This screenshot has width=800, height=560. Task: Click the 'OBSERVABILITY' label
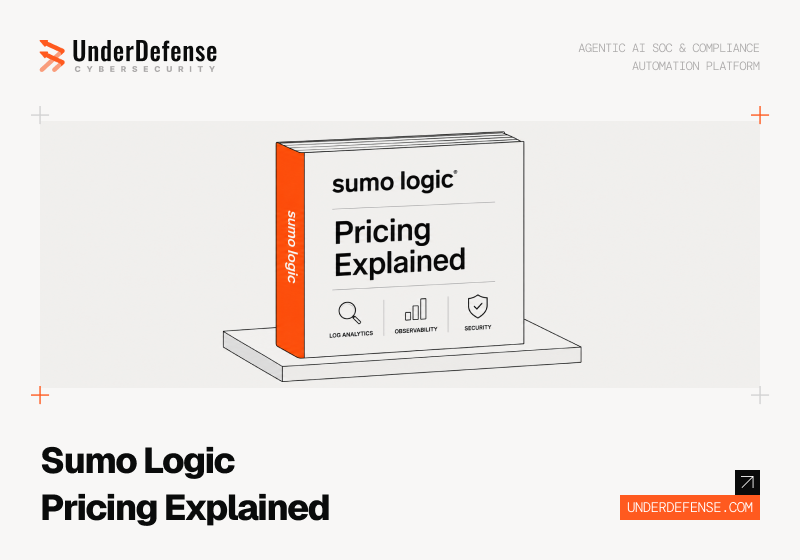(416, 330)
